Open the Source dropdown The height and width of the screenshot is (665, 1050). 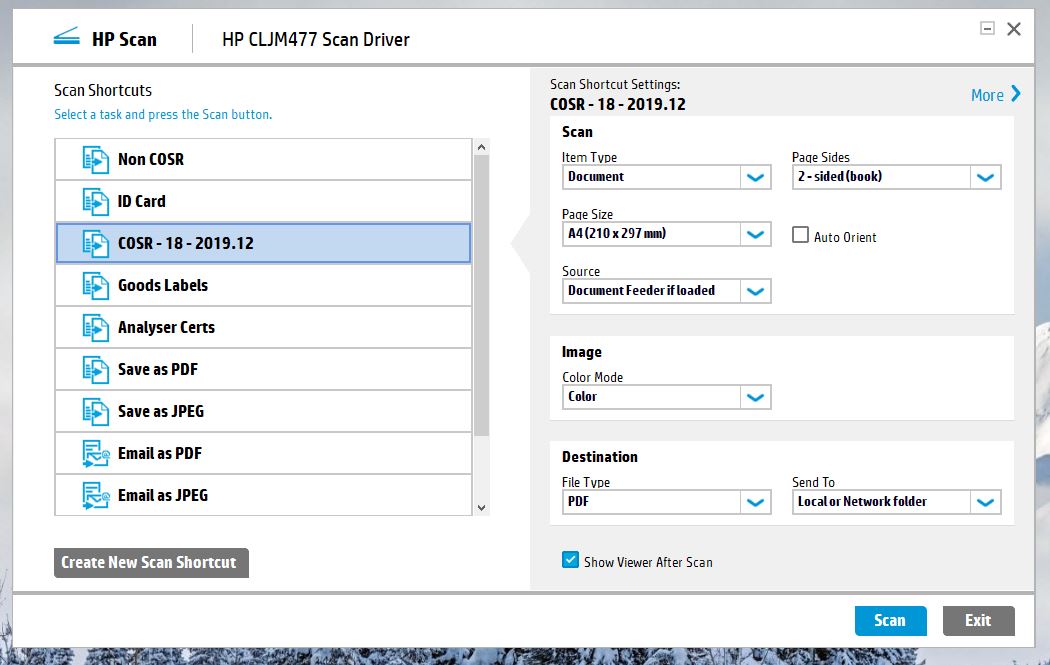(x=666, y=291)
